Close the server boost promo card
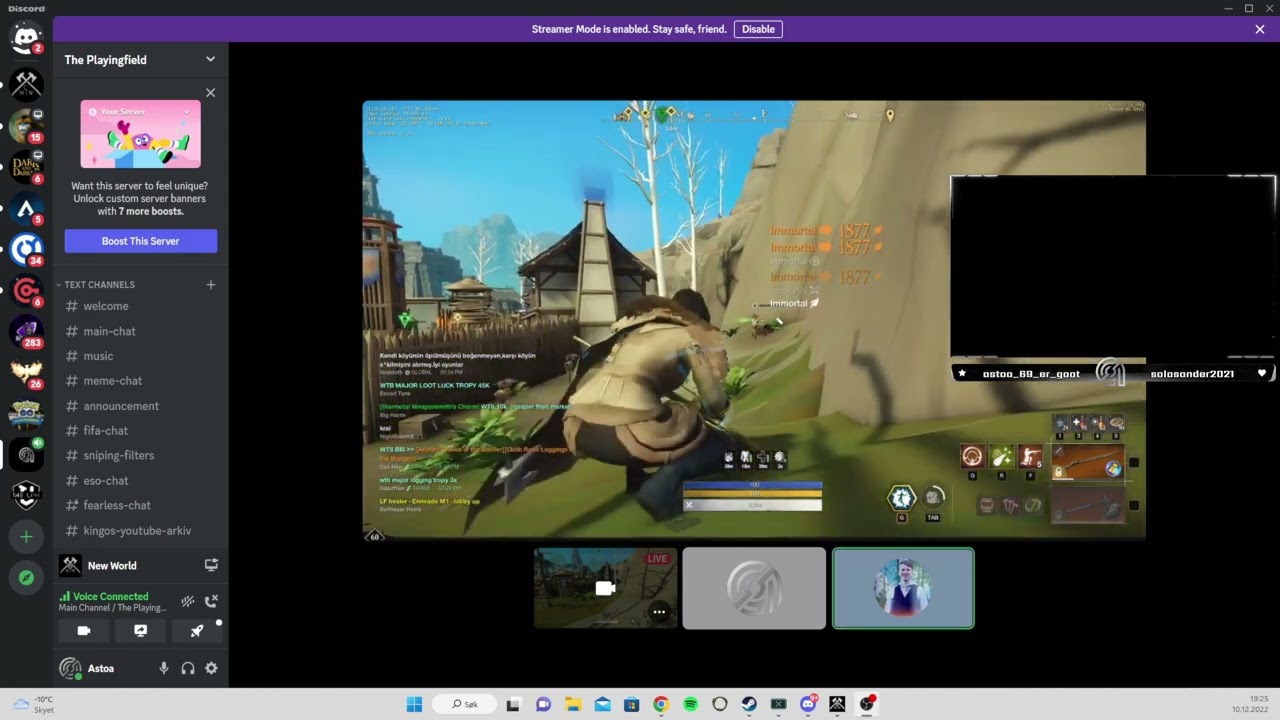 pyautogui.click(x=210, y=93)
